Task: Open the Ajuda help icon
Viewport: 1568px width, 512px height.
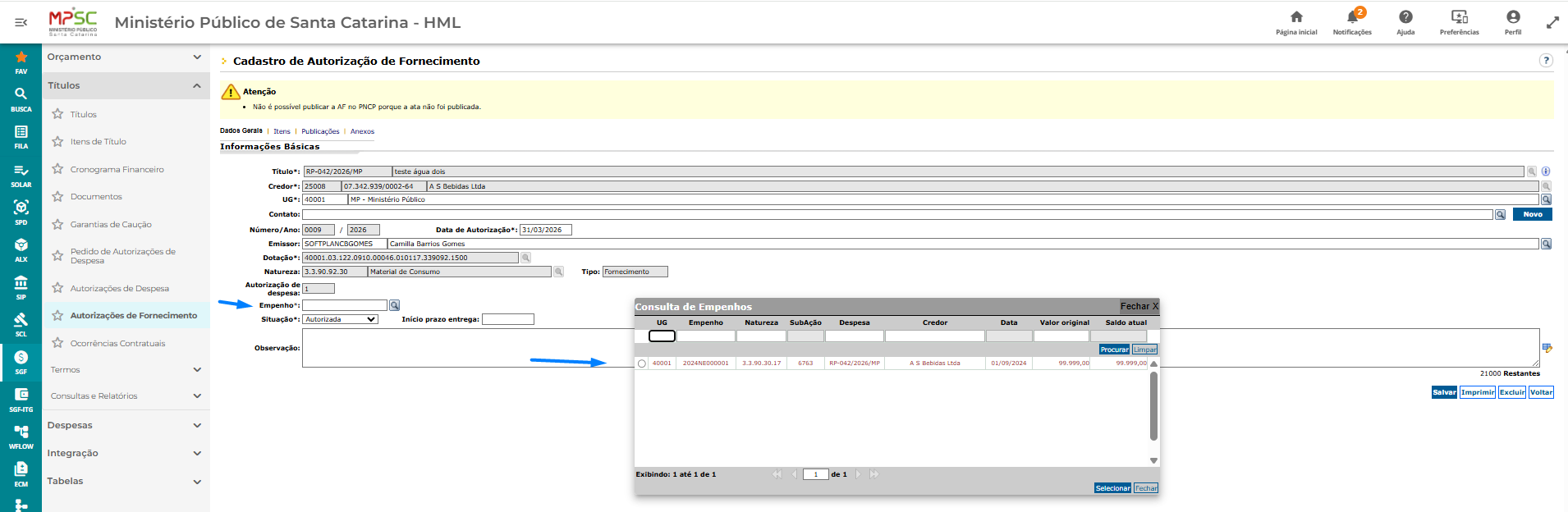Action: coord(1405,17)
